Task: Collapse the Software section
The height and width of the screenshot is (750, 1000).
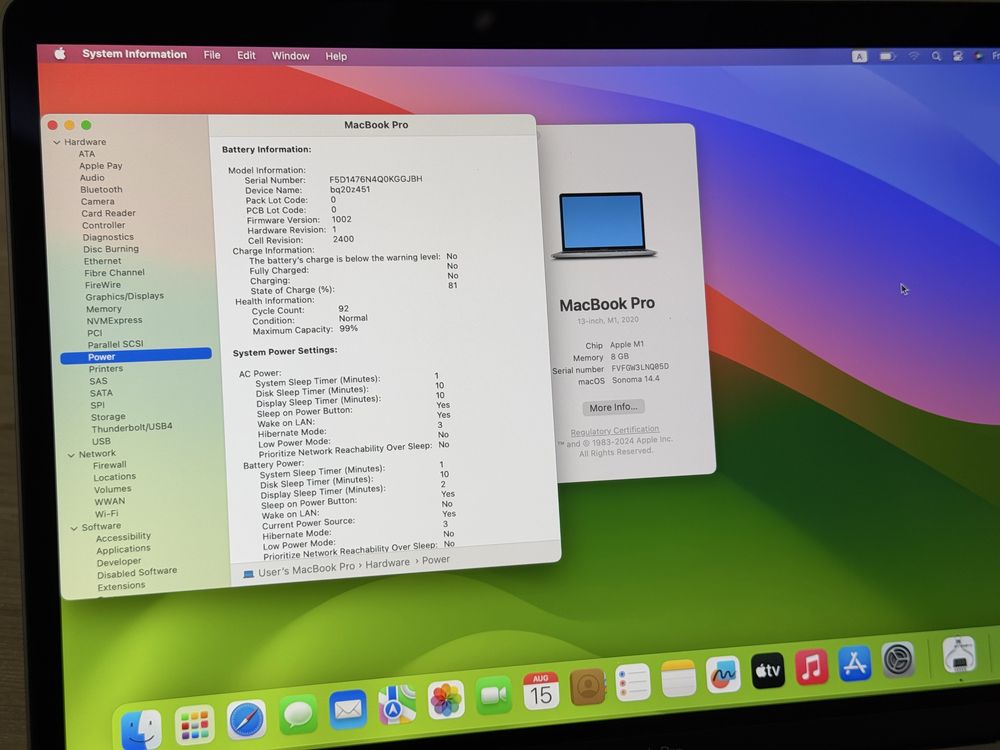Action: (74, 528)
